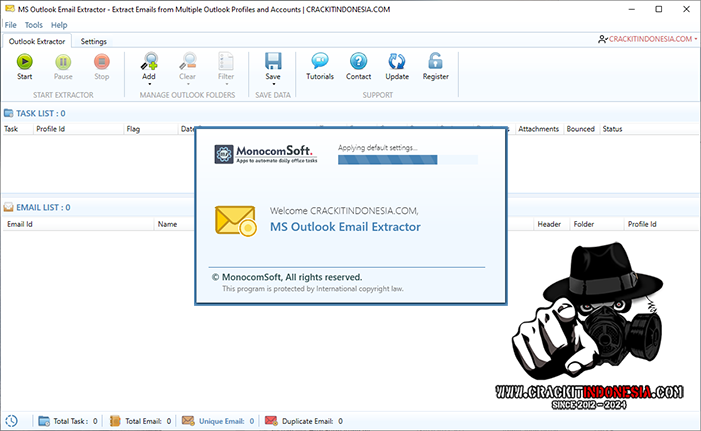
Task: Click the Tutorials icon
Action: [x=320, y=62]
